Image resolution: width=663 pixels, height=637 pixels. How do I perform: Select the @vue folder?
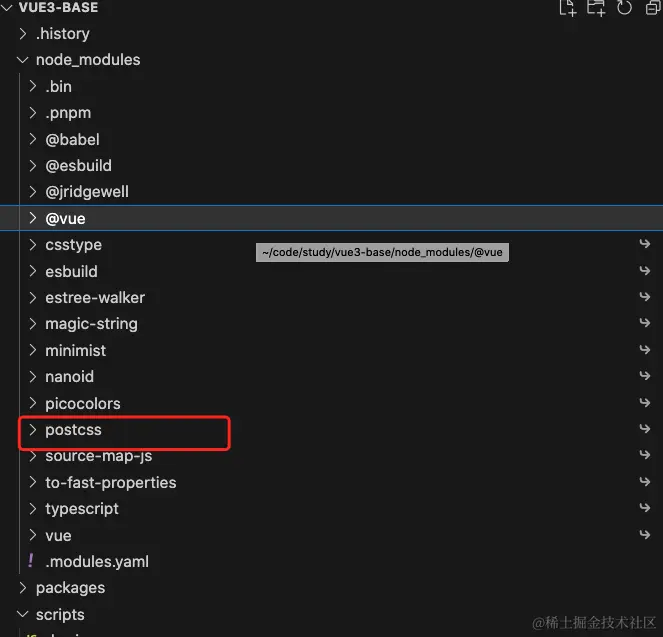coord(72,218)
